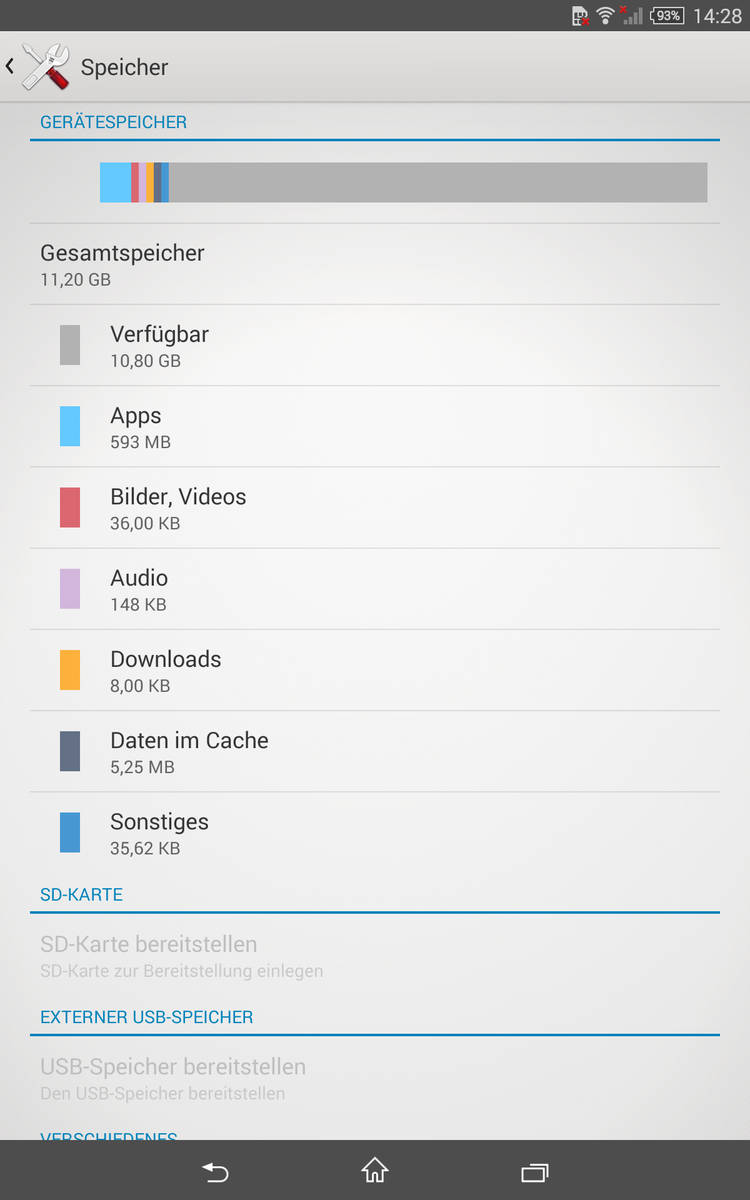Open the Audio storage entry

coord(375,589)
